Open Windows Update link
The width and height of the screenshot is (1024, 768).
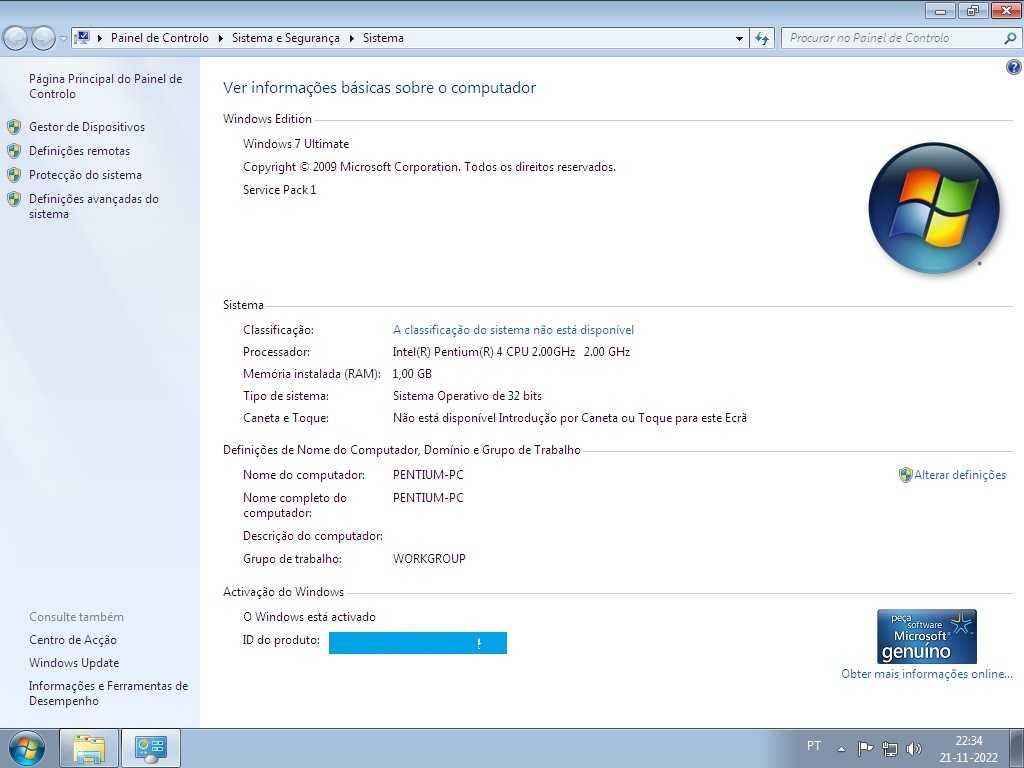[74, 663]
